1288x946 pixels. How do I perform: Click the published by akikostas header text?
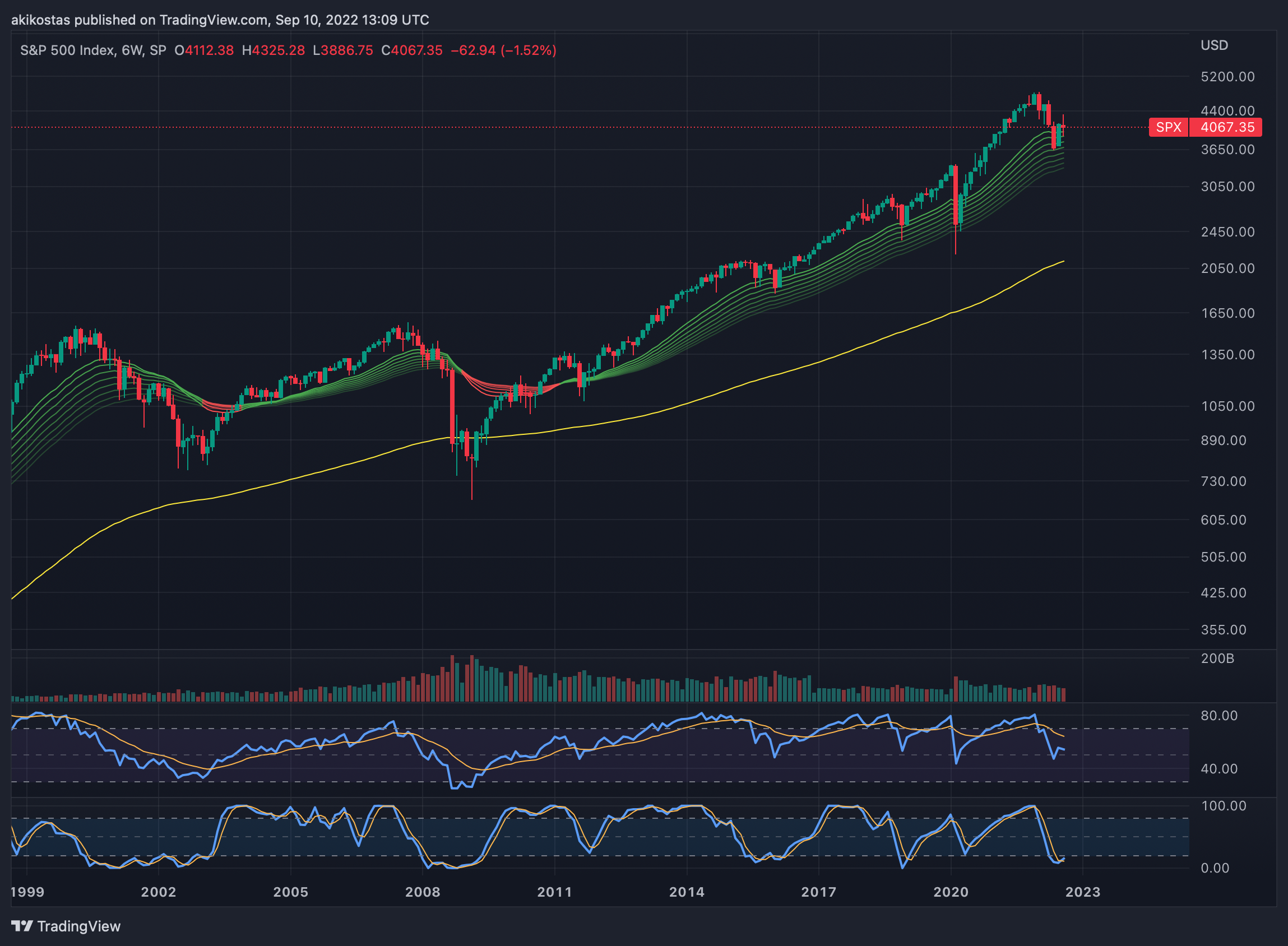pyautogui.click(x=220, y=20)
